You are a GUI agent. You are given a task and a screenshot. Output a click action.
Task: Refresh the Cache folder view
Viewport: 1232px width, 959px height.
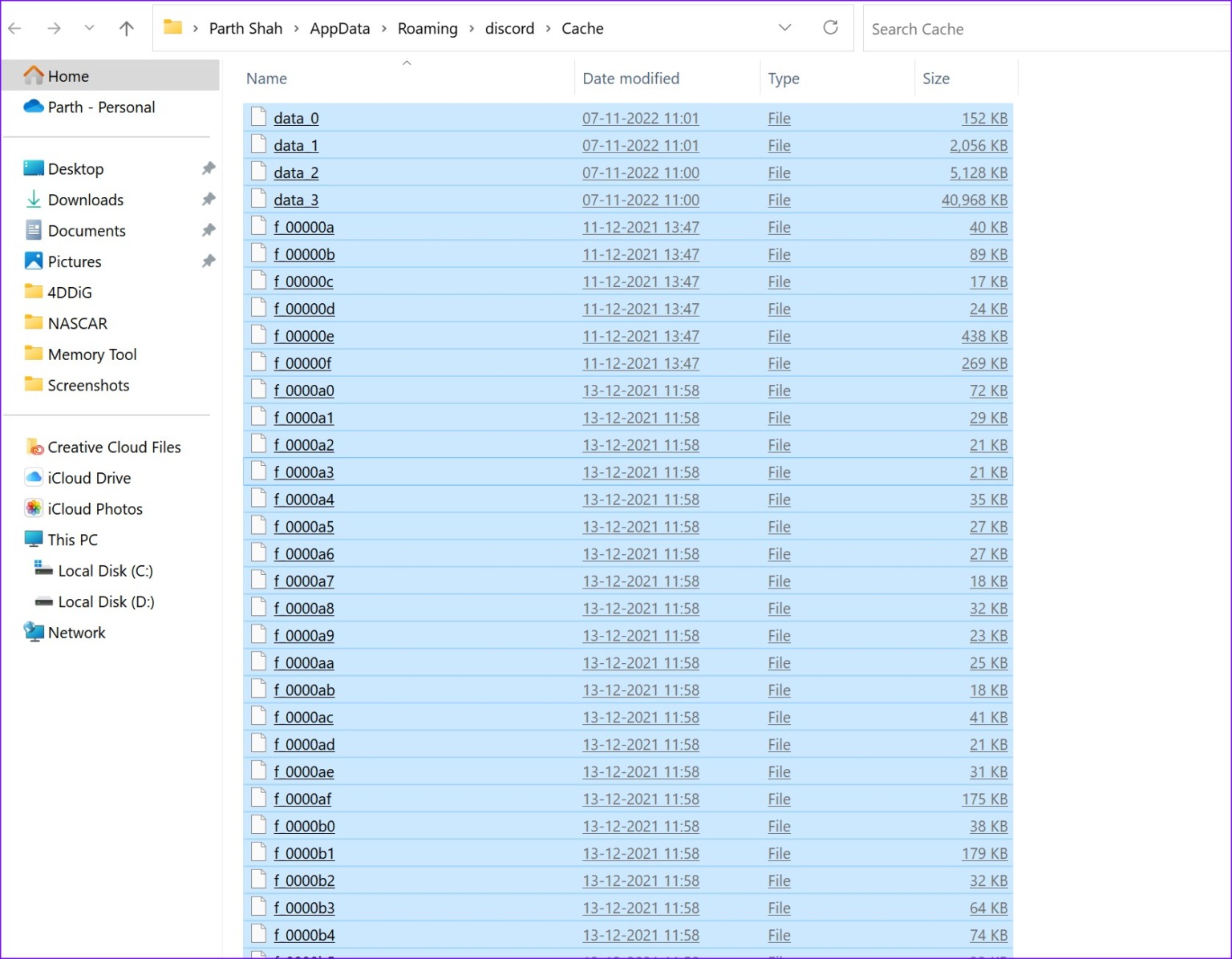tap(830, 26)
